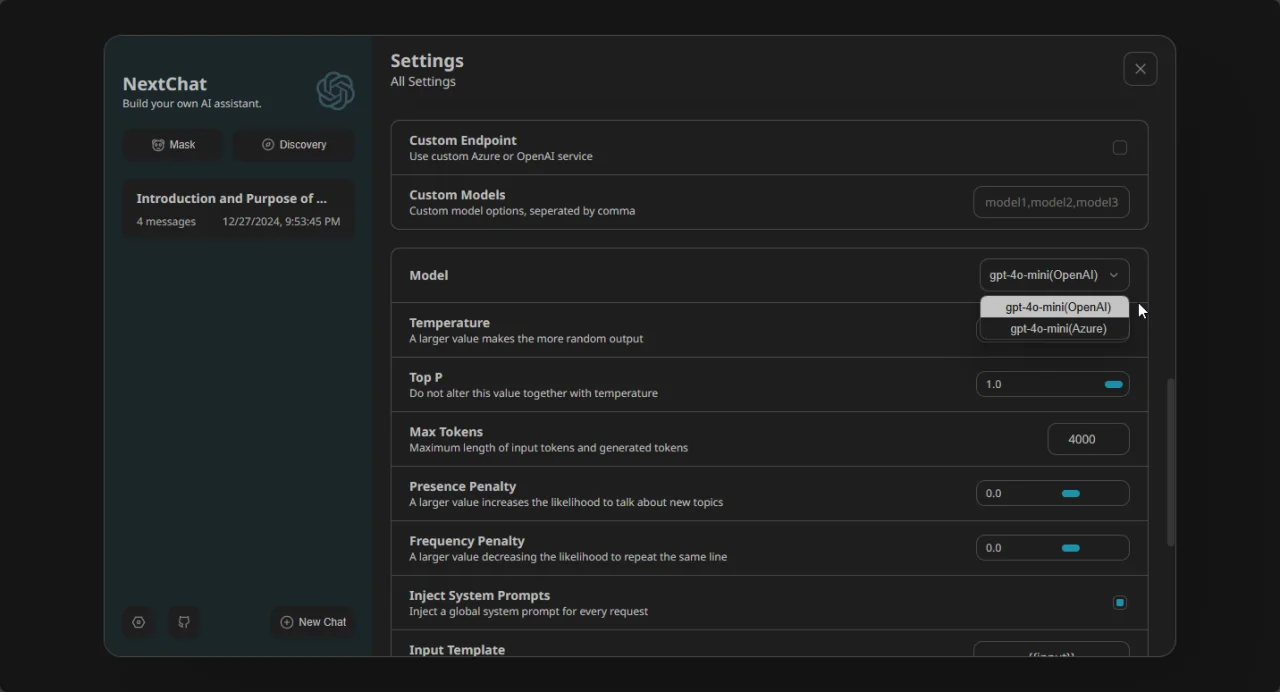Image resolution: width=1280 pixels, height=692 pixels.
Task: Click the "Inject System Prompts" label
Action: [x=480, y=596]
